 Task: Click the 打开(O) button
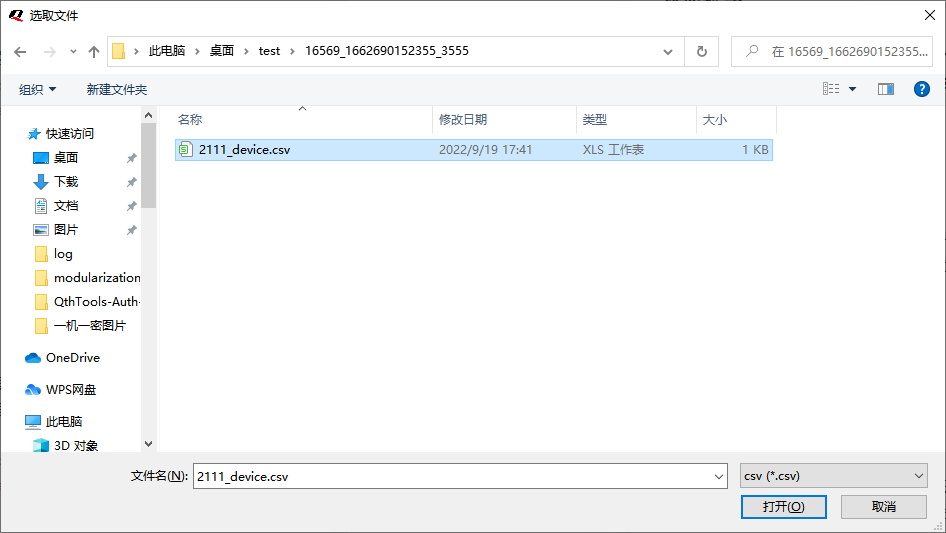pyautogui.click(x=784, y=506)
